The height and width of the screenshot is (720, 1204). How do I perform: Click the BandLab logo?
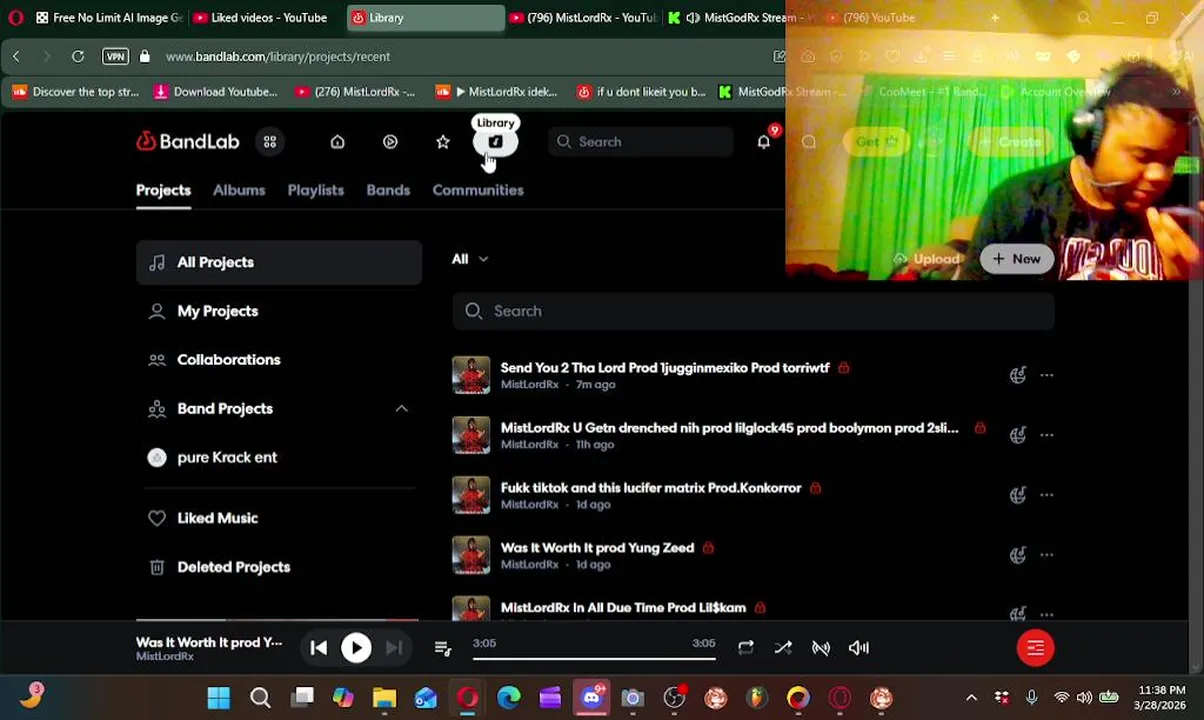tap(188, 142)
